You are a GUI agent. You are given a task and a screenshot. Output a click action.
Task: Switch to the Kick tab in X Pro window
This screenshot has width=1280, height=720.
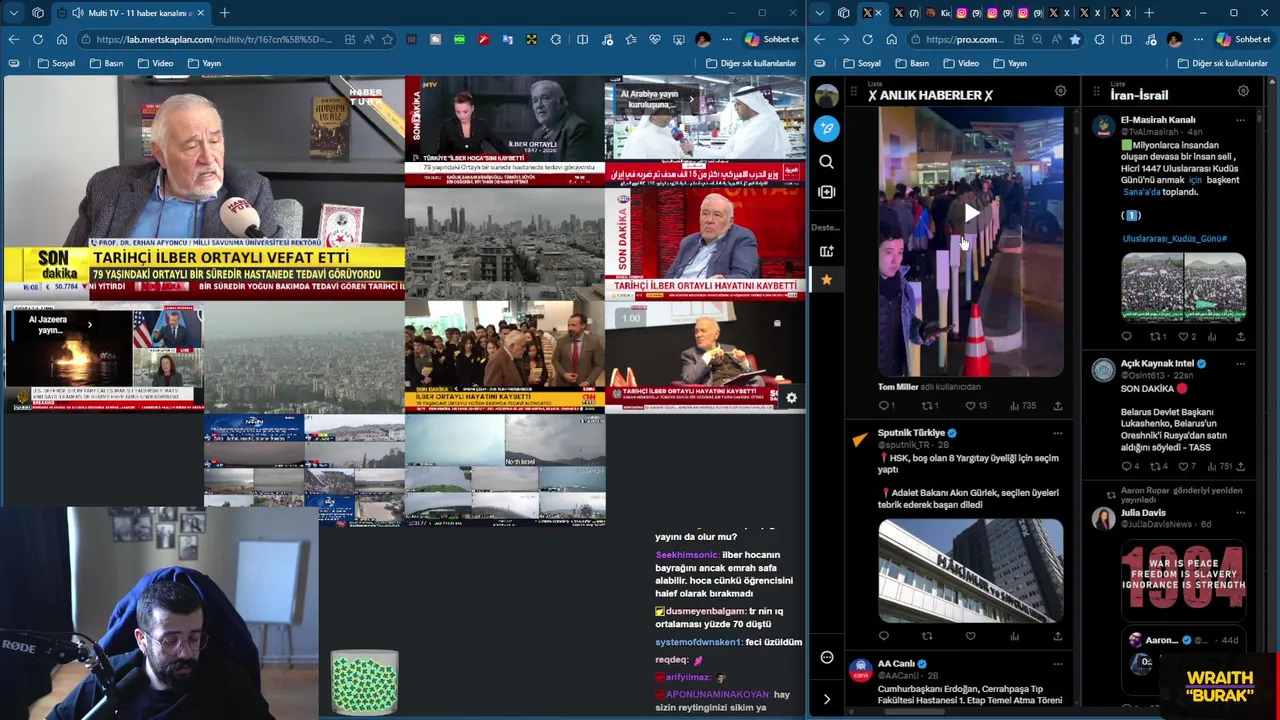pyautogui.click(x=939, y=13)
